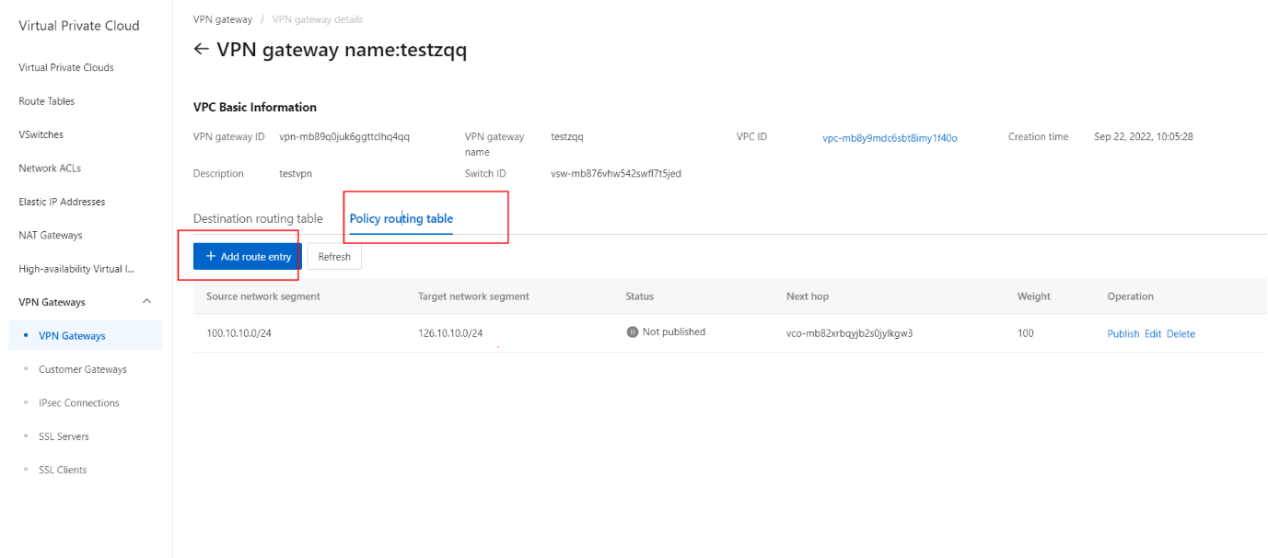1268x558 pixels.
Task: Click the Status column header
Action: (639, 297)
